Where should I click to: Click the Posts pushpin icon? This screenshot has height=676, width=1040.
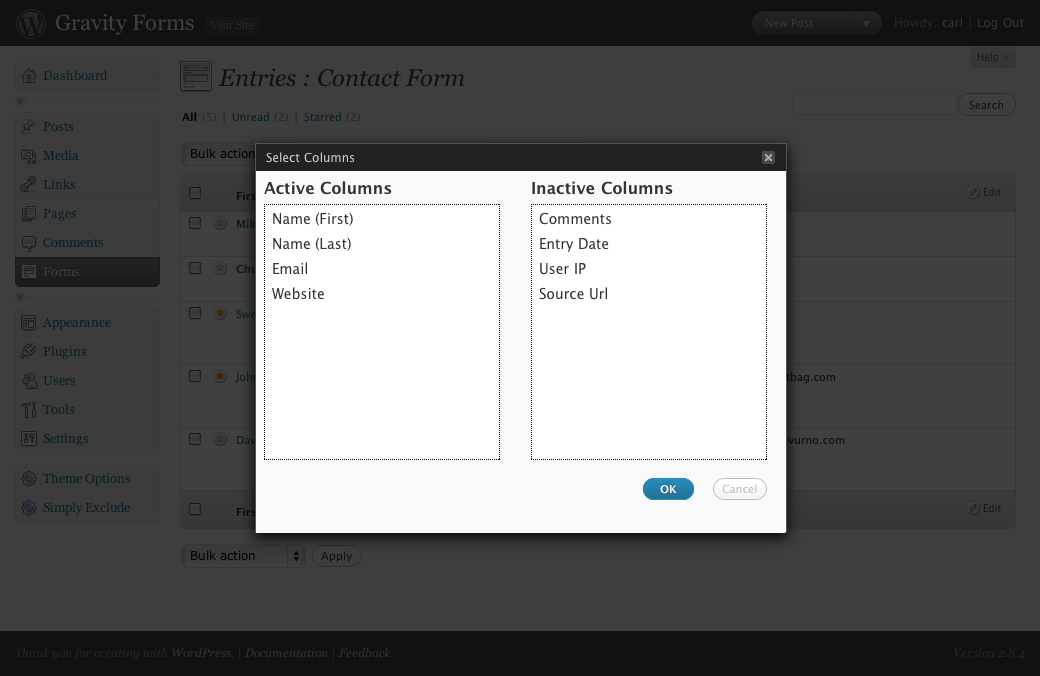point(28,126)
